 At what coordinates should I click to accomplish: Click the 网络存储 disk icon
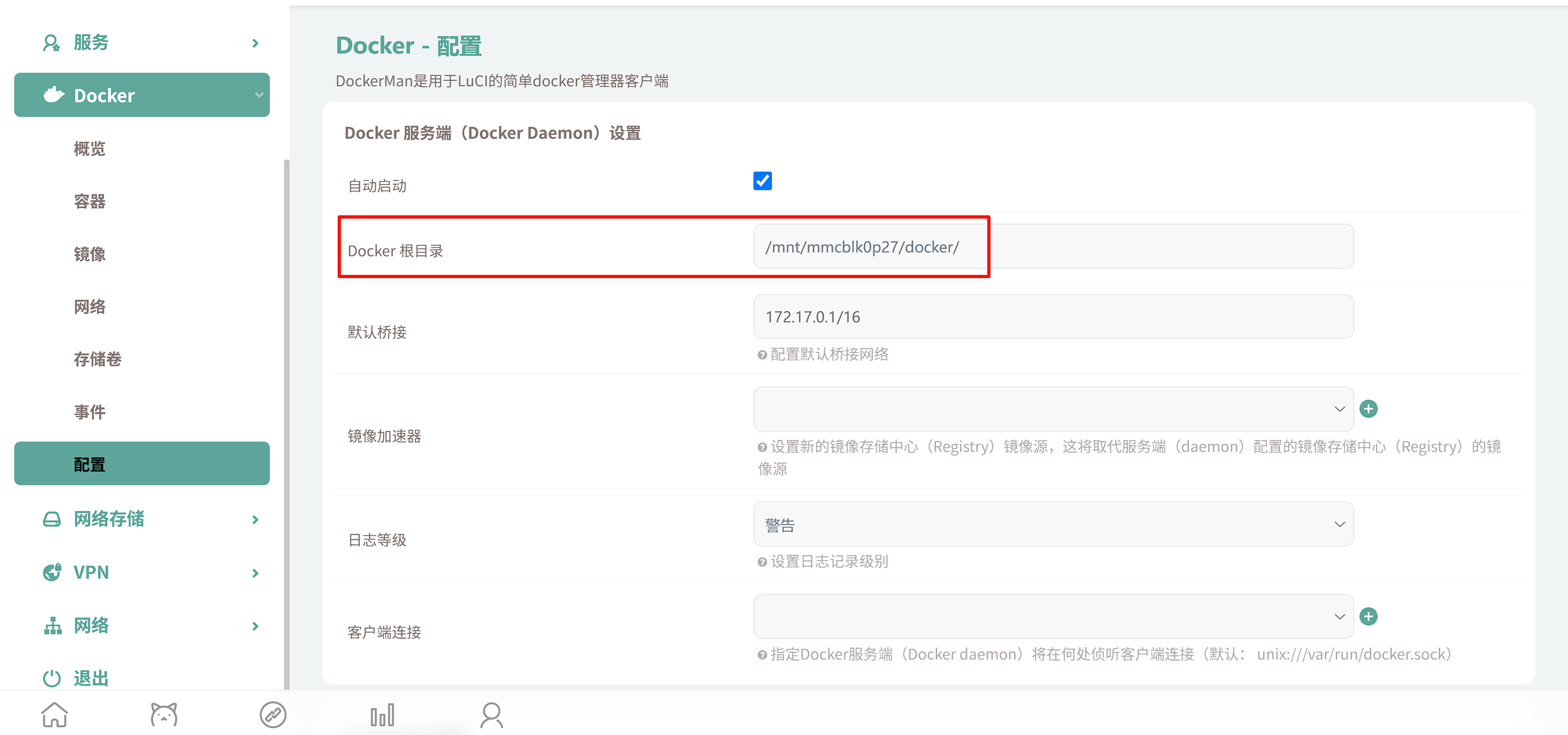pos(52,520)
